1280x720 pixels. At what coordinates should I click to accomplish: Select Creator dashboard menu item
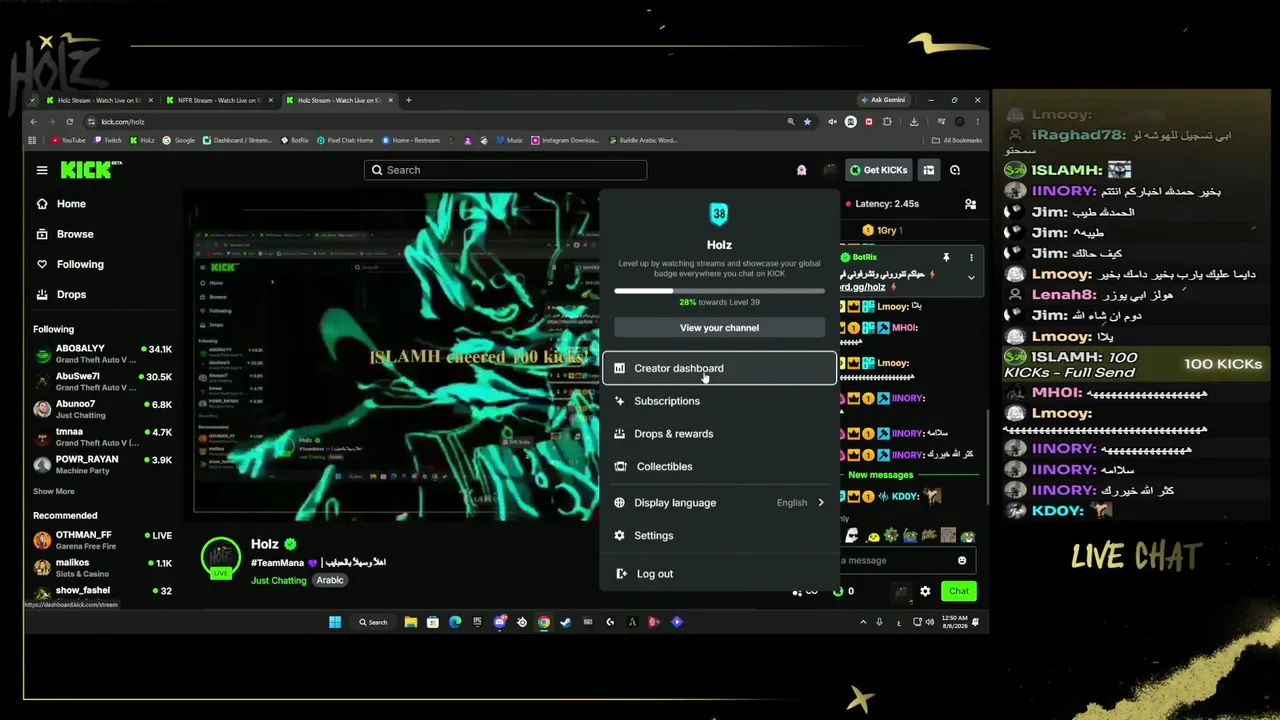tap(719, 368)
